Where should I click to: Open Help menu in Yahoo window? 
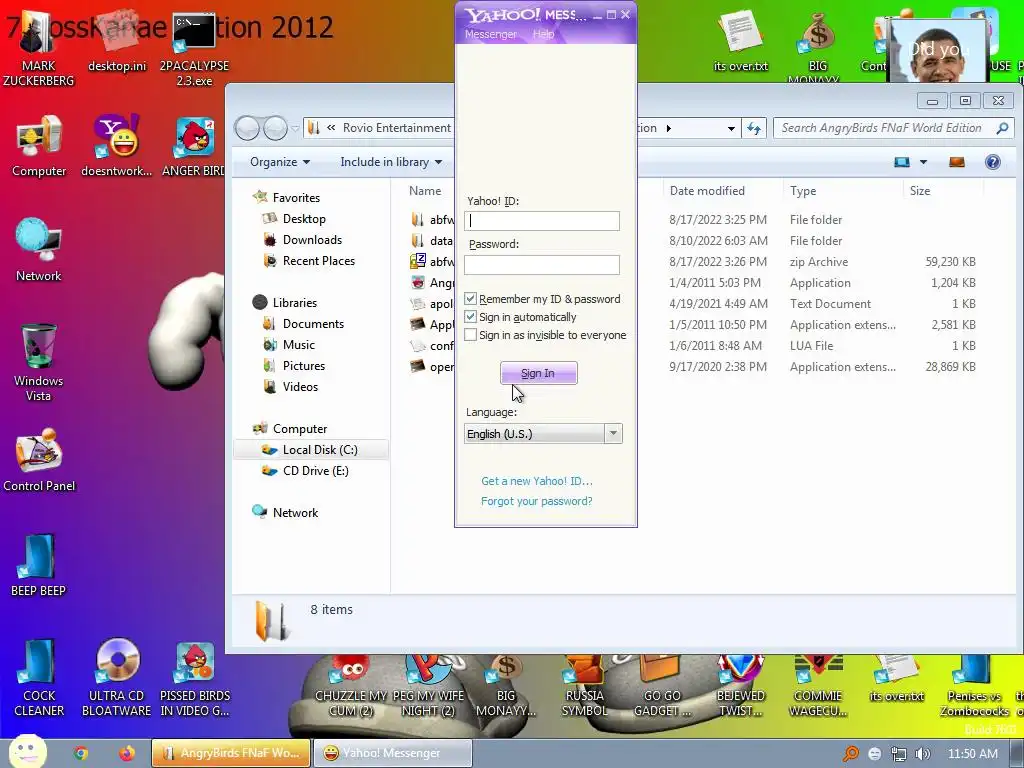(543, 34)
